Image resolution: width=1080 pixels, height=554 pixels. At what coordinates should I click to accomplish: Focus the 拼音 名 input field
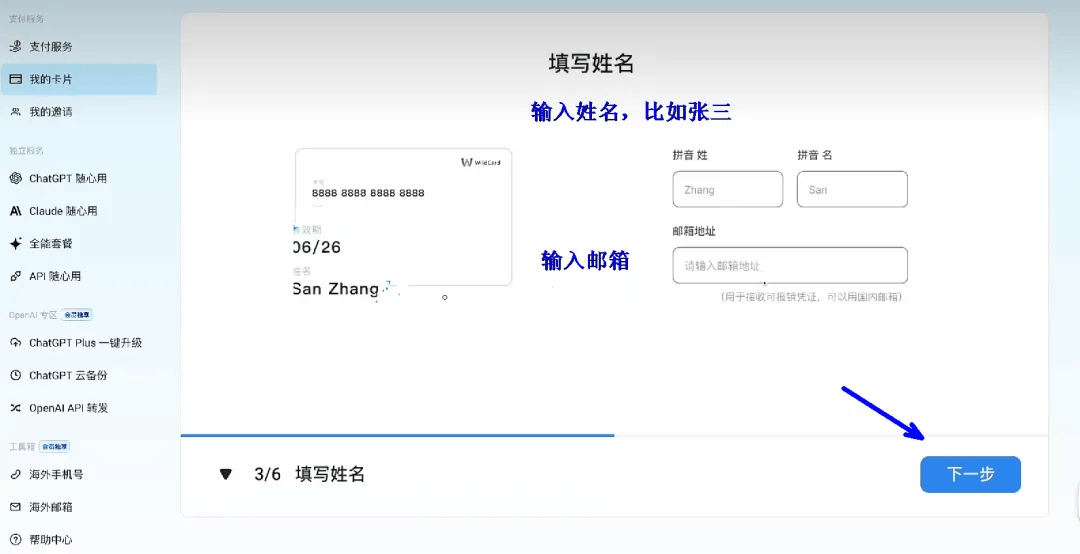pos(852,189)
